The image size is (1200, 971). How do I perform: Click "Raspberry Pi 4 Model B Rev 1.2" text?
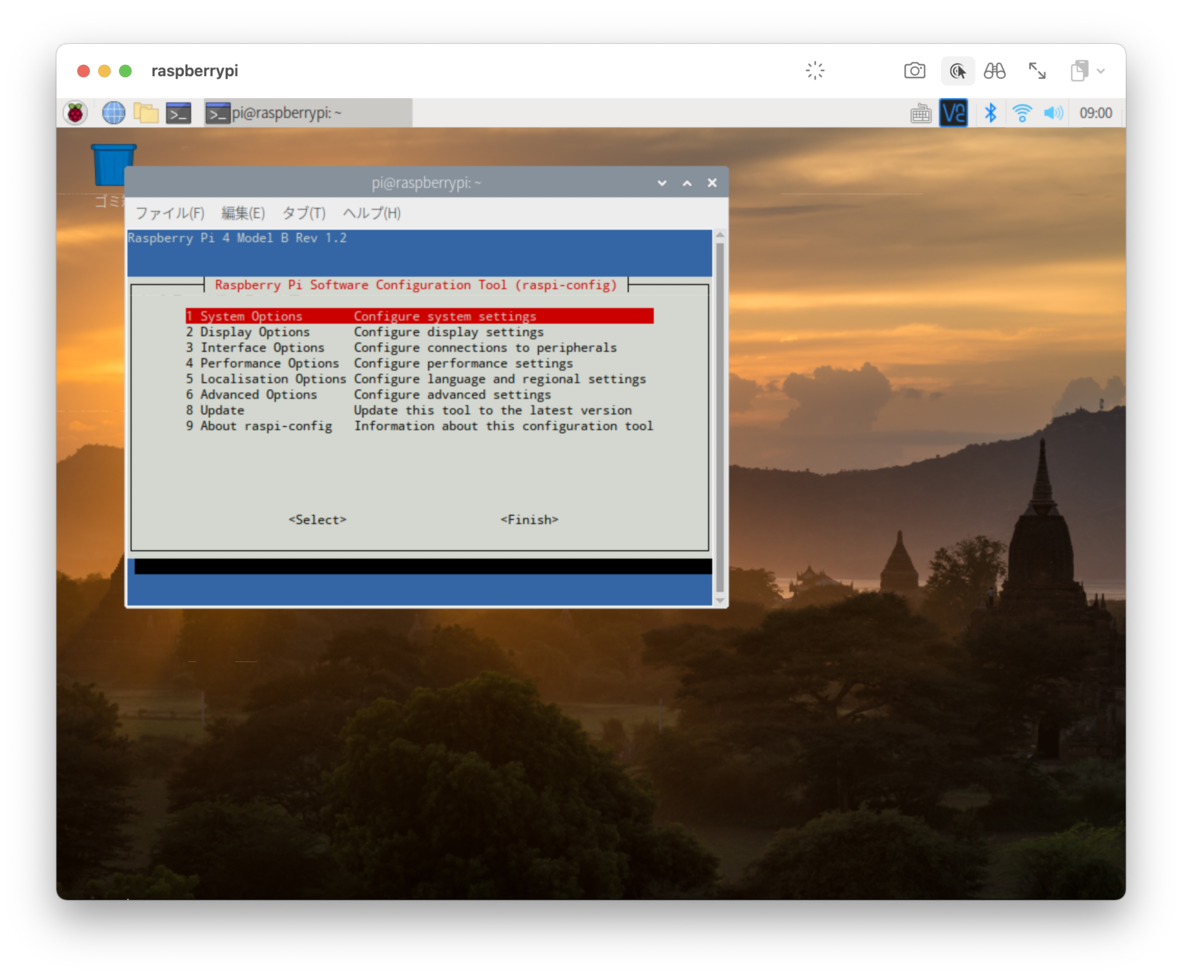click(237, 239)
